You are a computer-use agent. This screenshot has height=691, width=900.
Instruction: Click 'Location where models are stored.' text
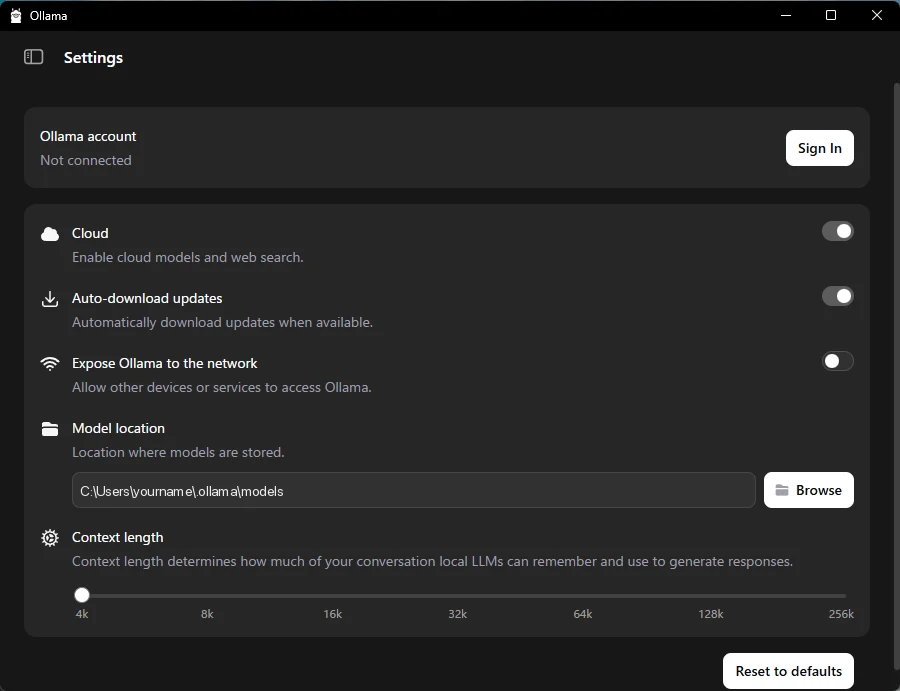pyautogui.click(x=178, y=452)
